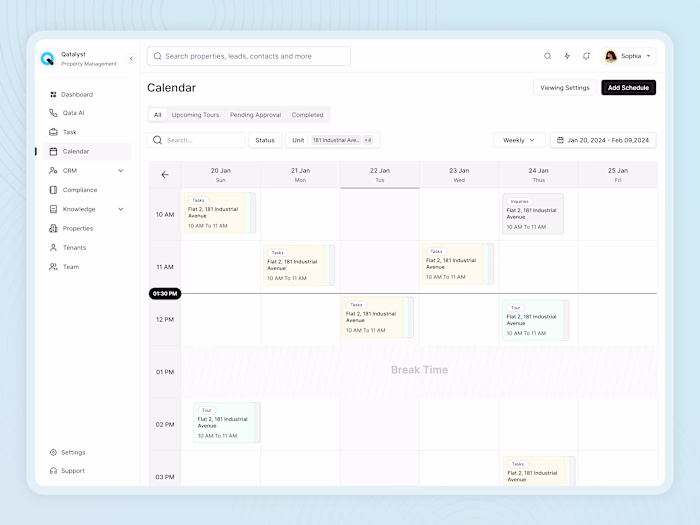The width and height of the screenshot is (700, 525).
Task: Click the schedule Search... input field
Action: (196, 140)
